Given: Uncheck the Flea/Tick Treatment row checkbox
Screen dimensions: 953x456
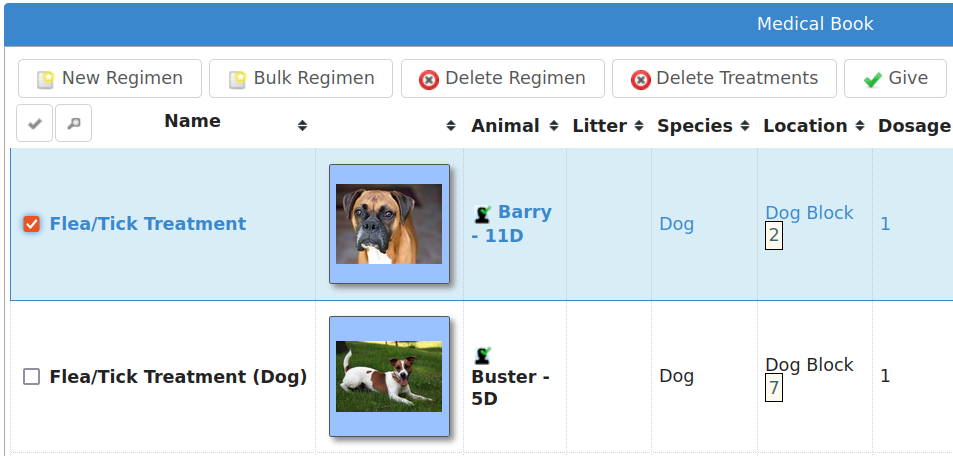Looking at the screenshot, I should [x=32, y=224].
